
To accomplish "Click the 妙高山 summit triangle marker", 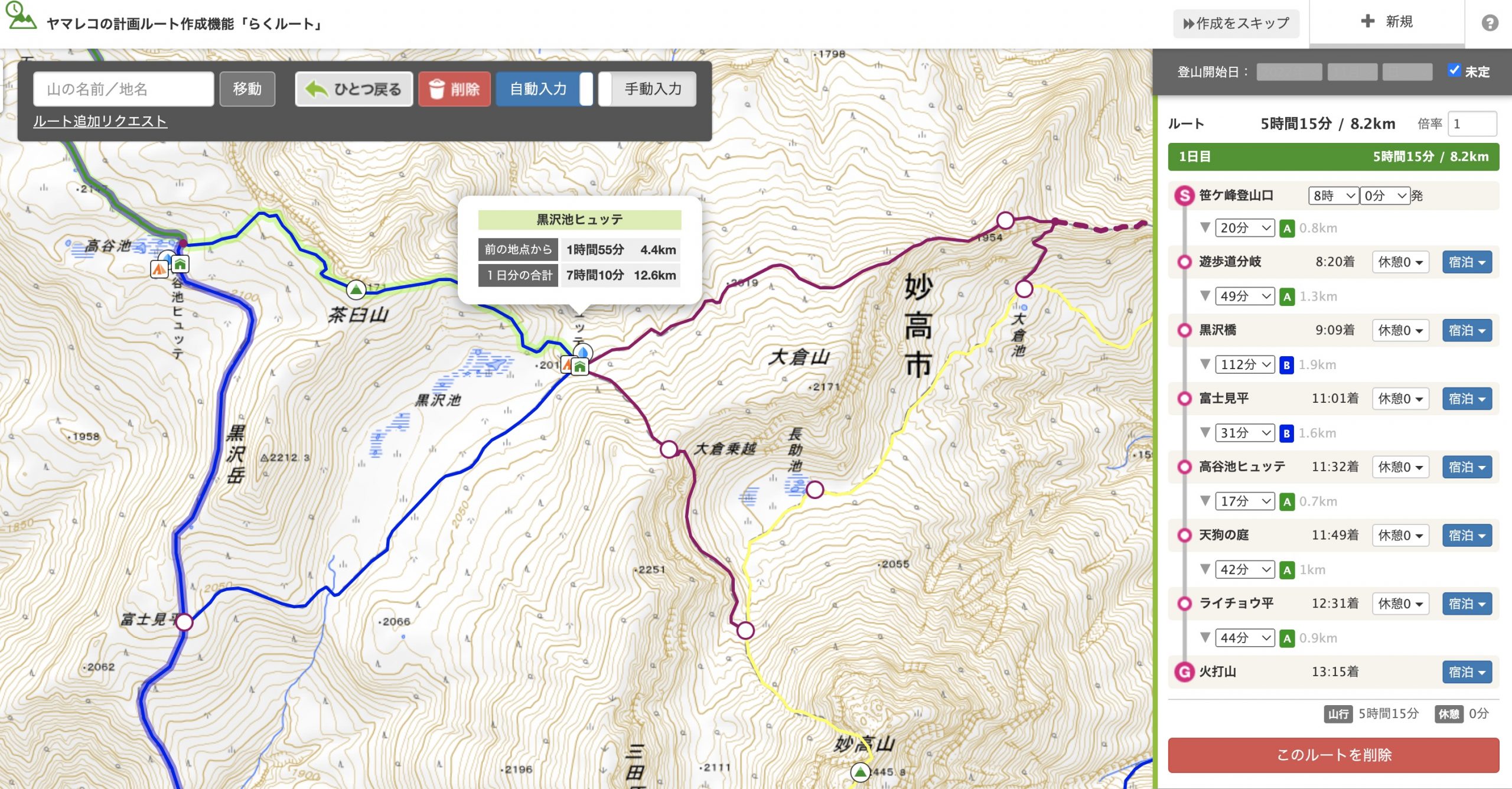I will (x=861, y=771).
